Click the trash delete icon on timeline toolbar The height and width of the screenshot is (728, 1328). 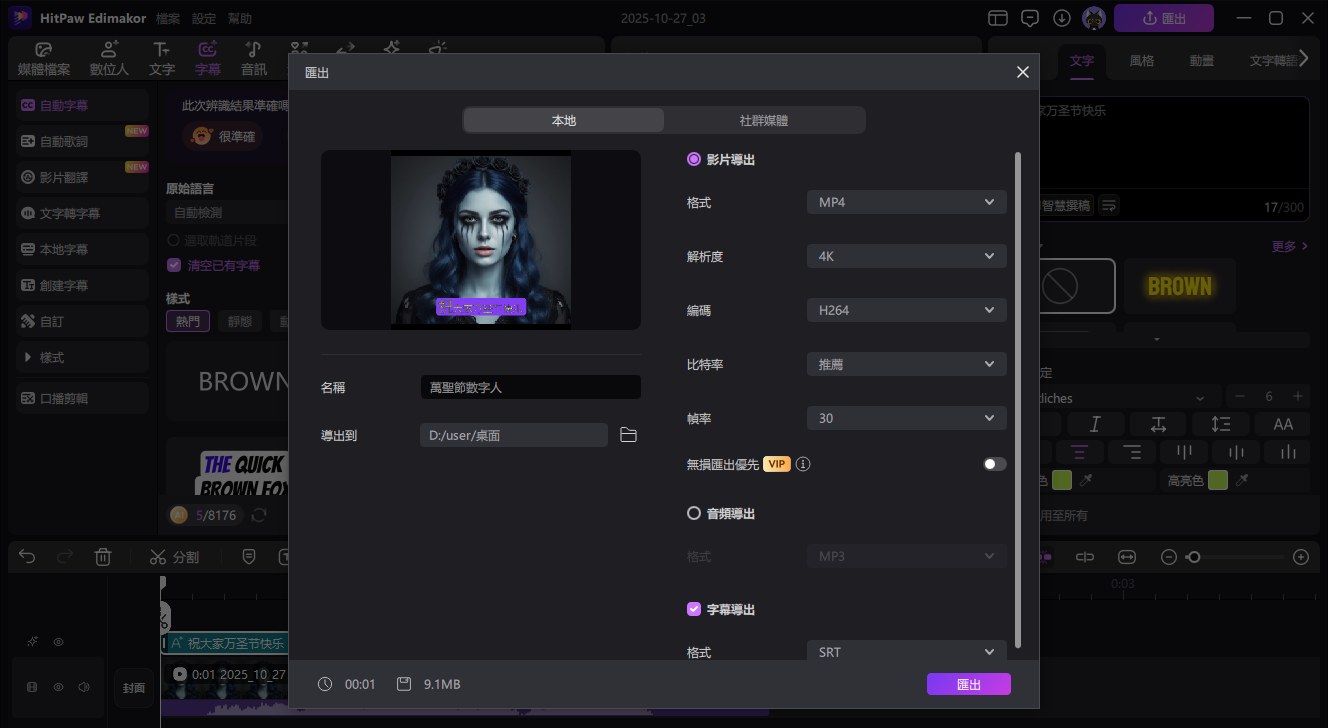pos(103,557)
